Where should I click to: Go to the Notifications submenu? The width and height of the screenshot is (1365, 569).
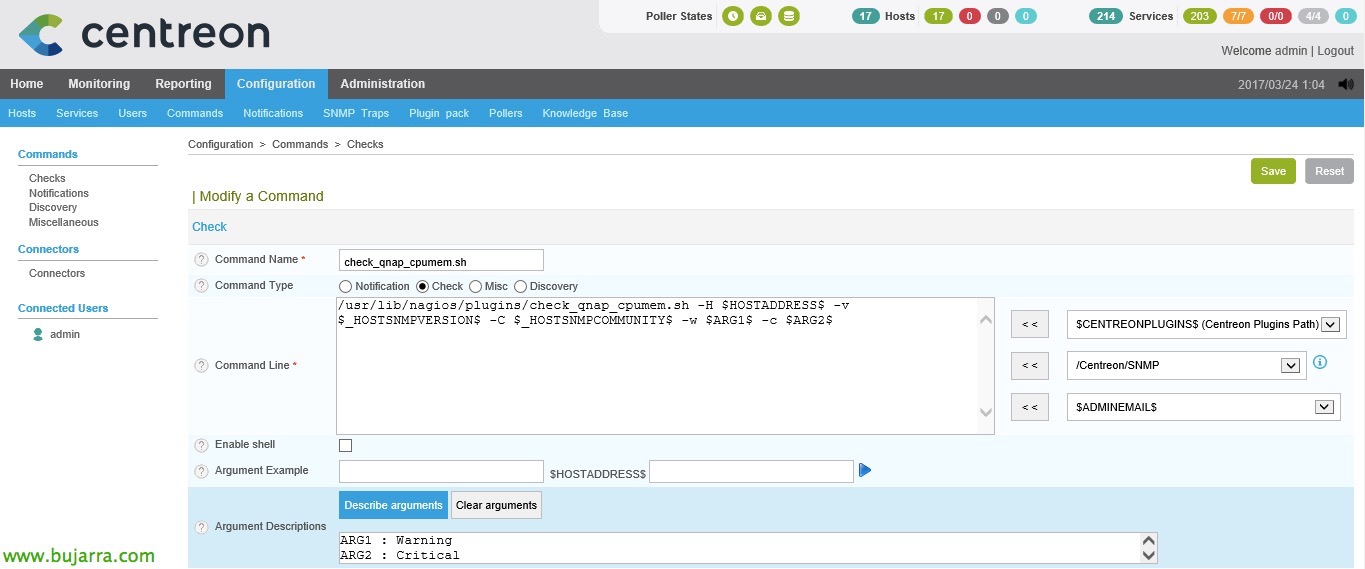pyautogui.click(x=273, y=114)
